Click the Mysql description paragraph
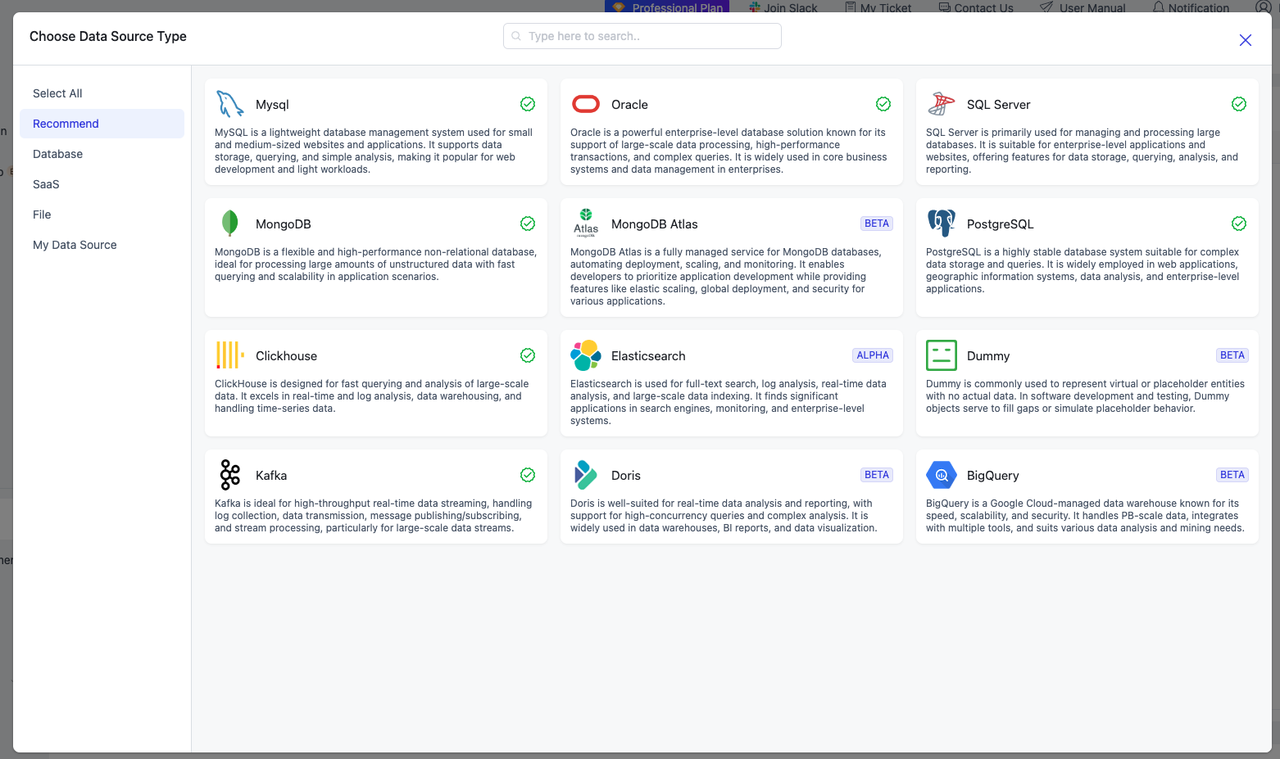1280x759 pixels. 375,151
